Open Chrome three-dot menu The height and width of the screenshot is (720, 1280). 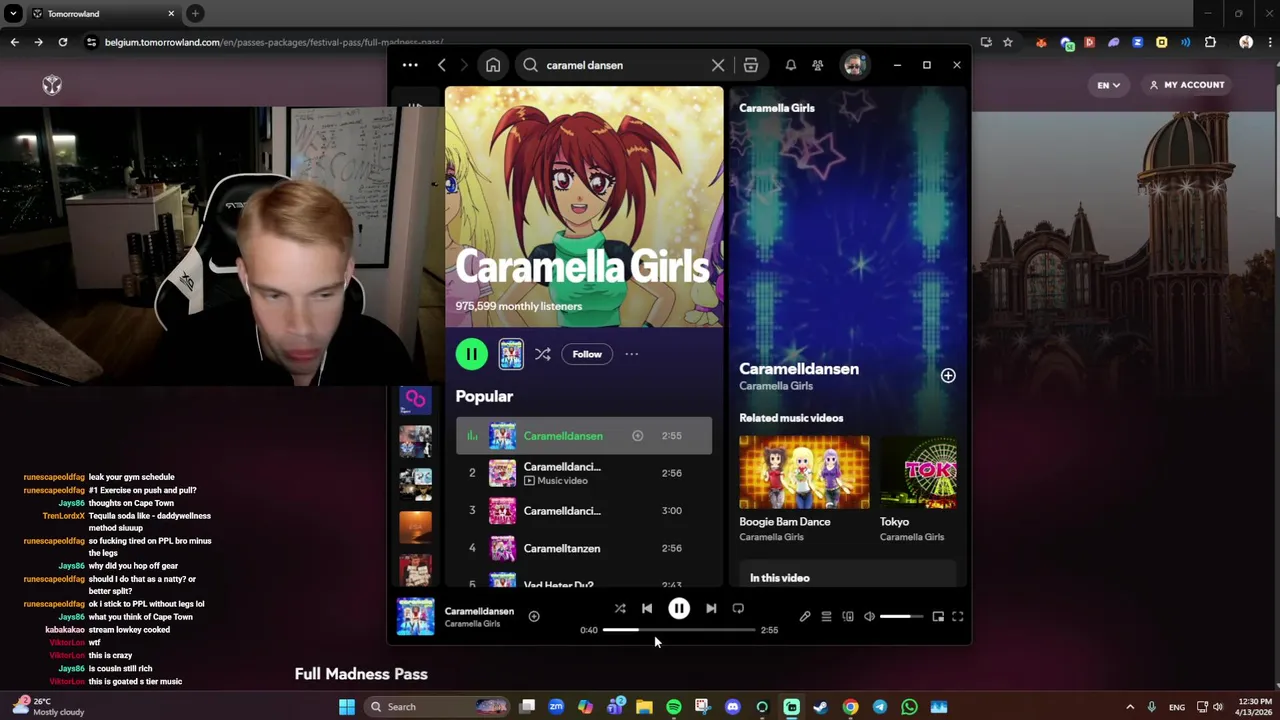[x=1271, y=42]
